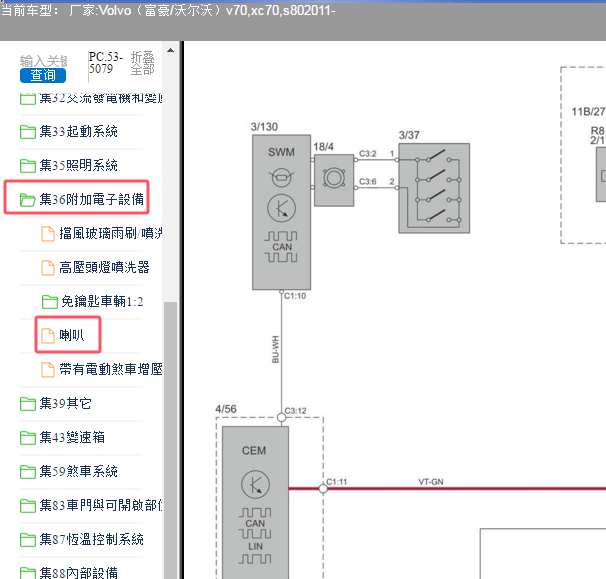Click the clock spring component 18/4

[x=334, y=180]
